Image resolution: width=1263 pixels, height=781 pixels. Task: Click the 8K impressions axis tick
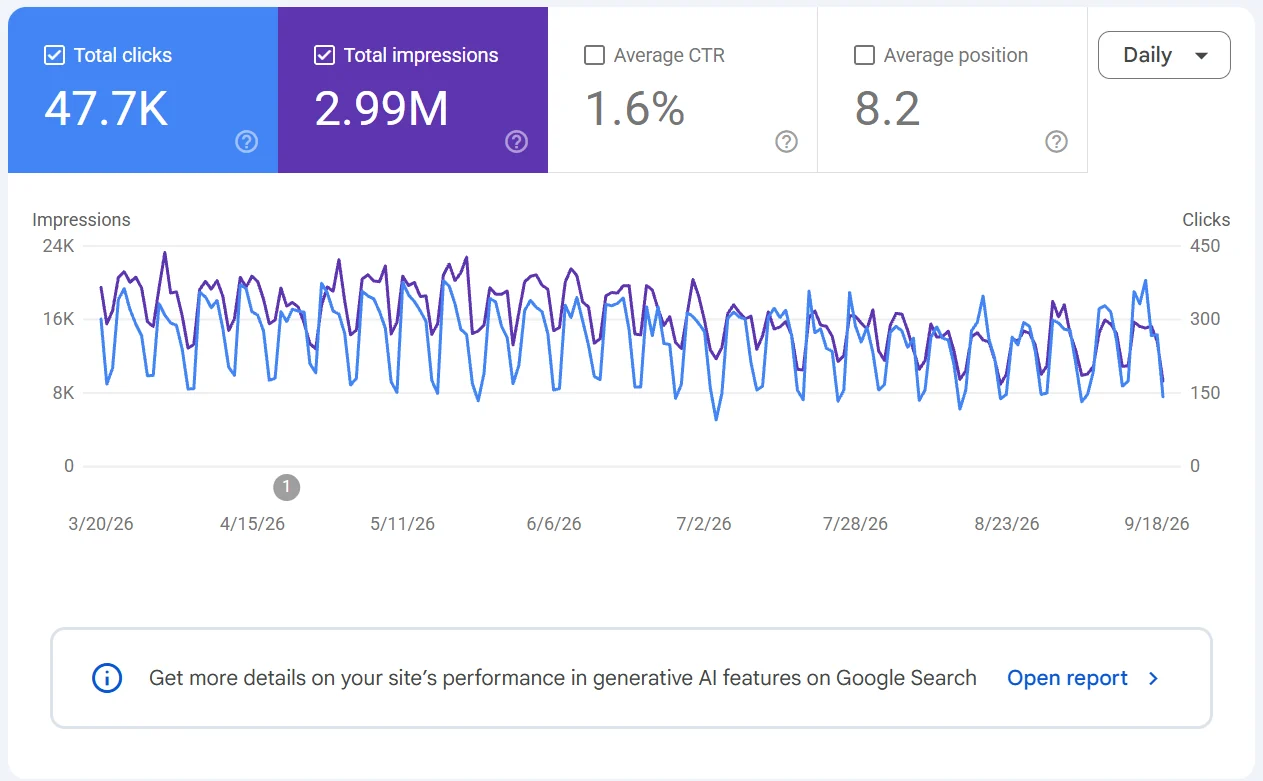coord(62,393)
